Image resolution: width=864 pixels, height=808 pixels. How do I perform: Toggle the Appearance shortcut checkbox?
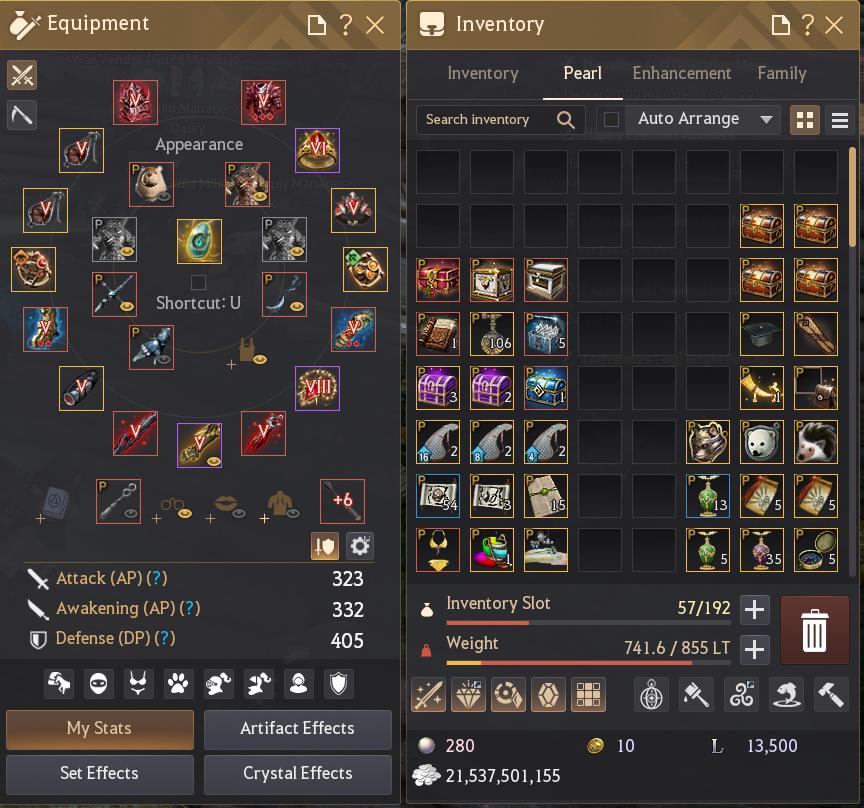[x=198, y=282]
